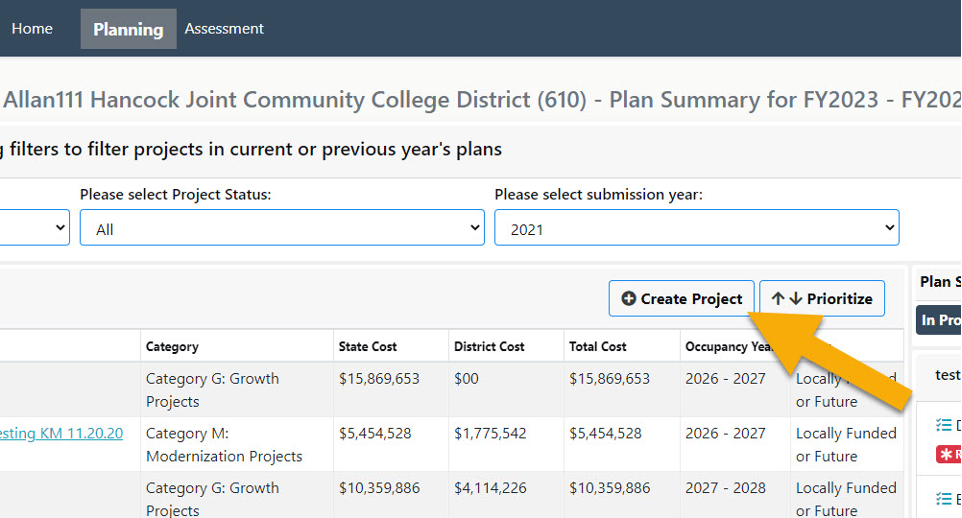Expand the partially visible dropdown at left
This screenshot has height=518, width=962.
click(x=34, y=228)
